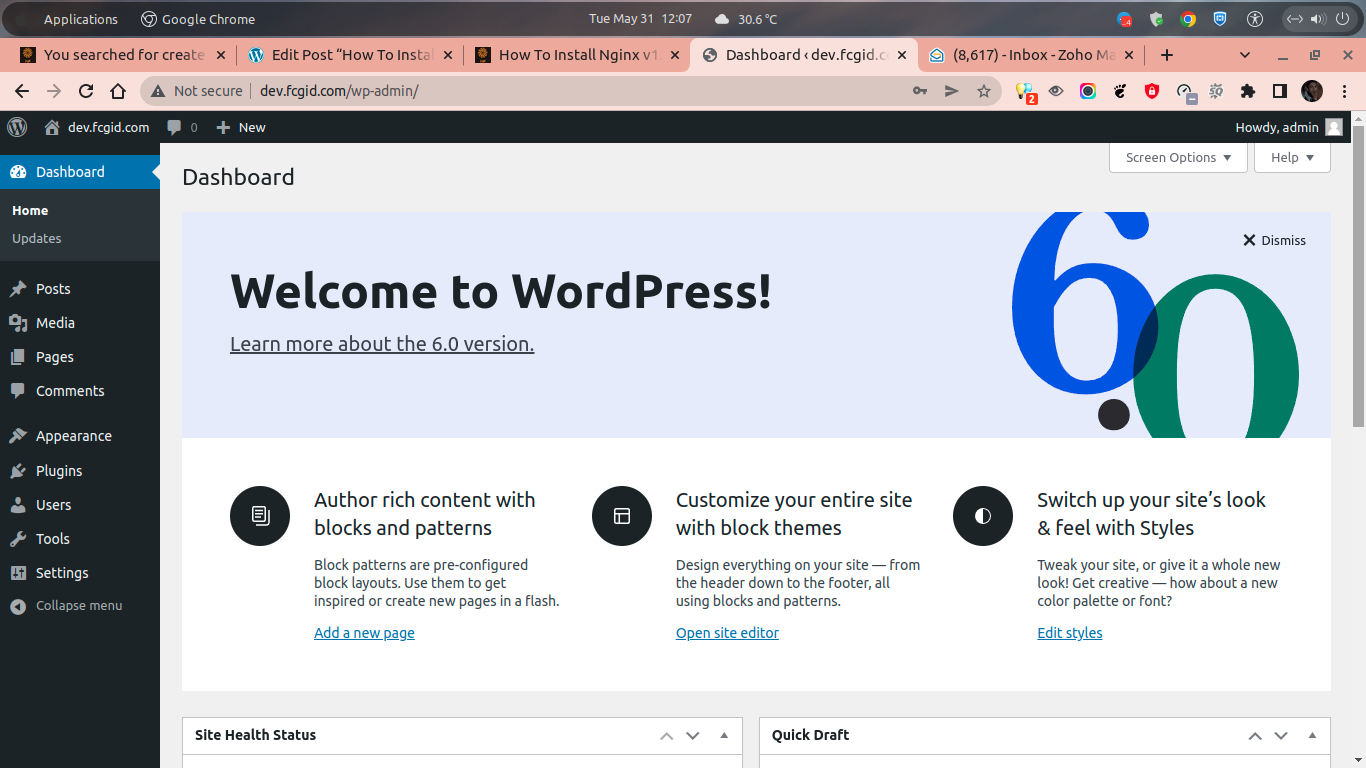The height and width of the screenshot is (768, 1366).
Task: Click the blocks and patterns circle icon
Action: [x=260, y=516]
